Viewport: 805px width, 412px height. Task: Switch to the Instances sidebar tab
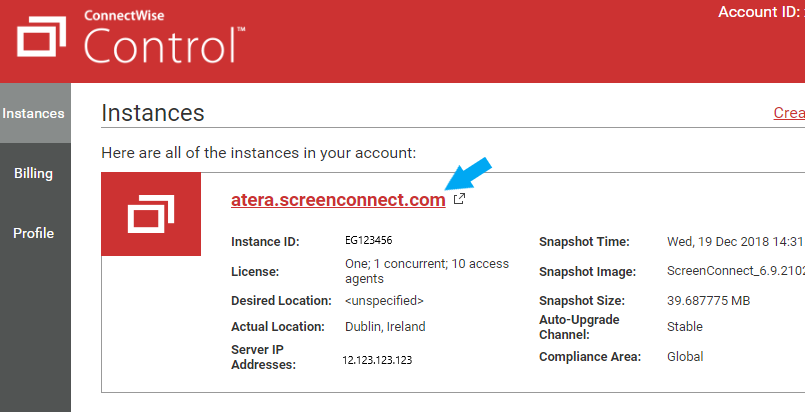pos(33,114)
